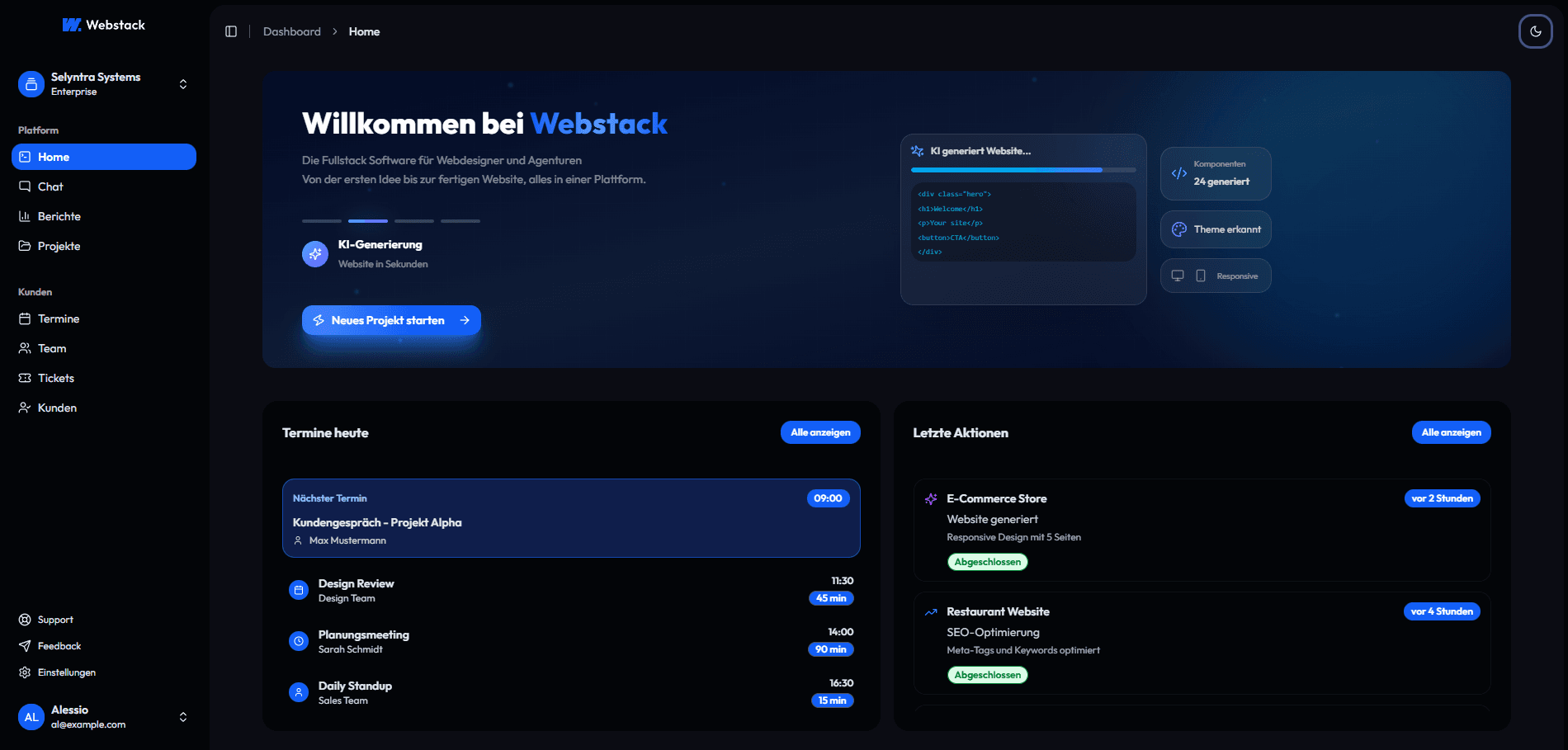Image resolution: width=1568 pixels, height=750 pixels.
Task: Open the Team section
Action: pyautogui.click(x=51, y=348)
